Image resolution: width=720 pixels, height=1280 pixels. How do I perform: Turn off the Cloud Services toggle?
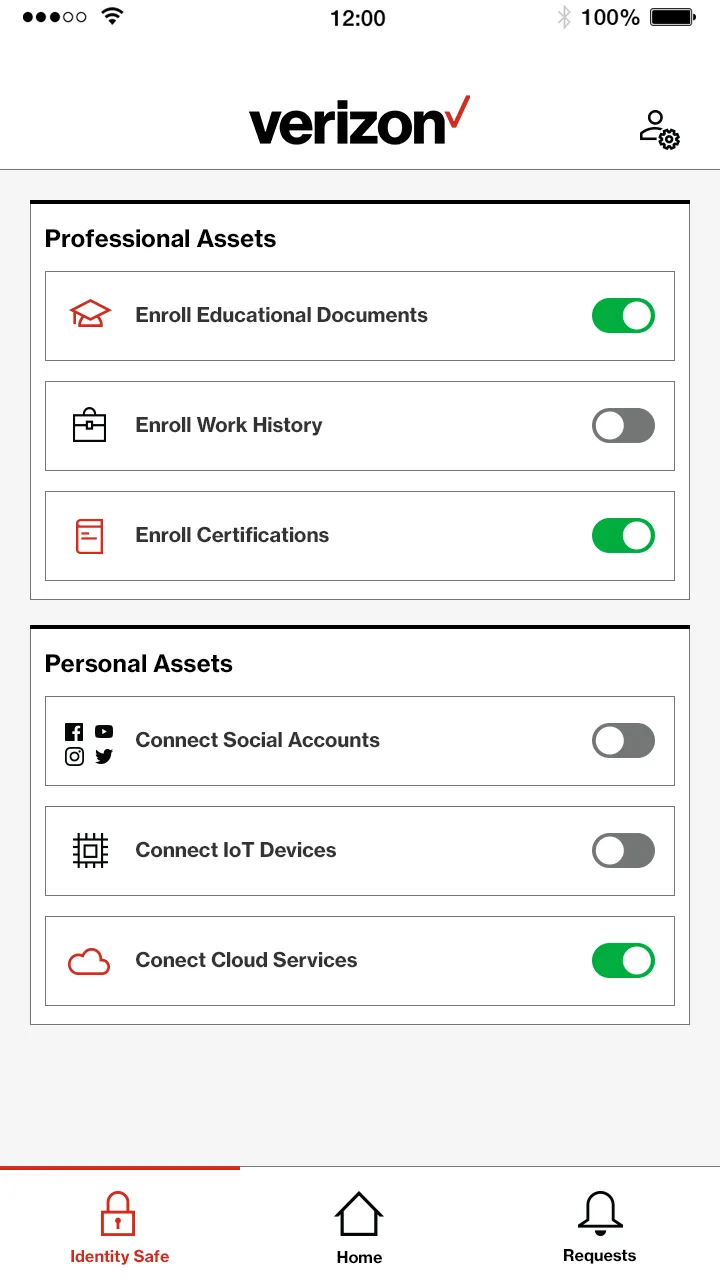pyautogui.click(x=623, y=961)
